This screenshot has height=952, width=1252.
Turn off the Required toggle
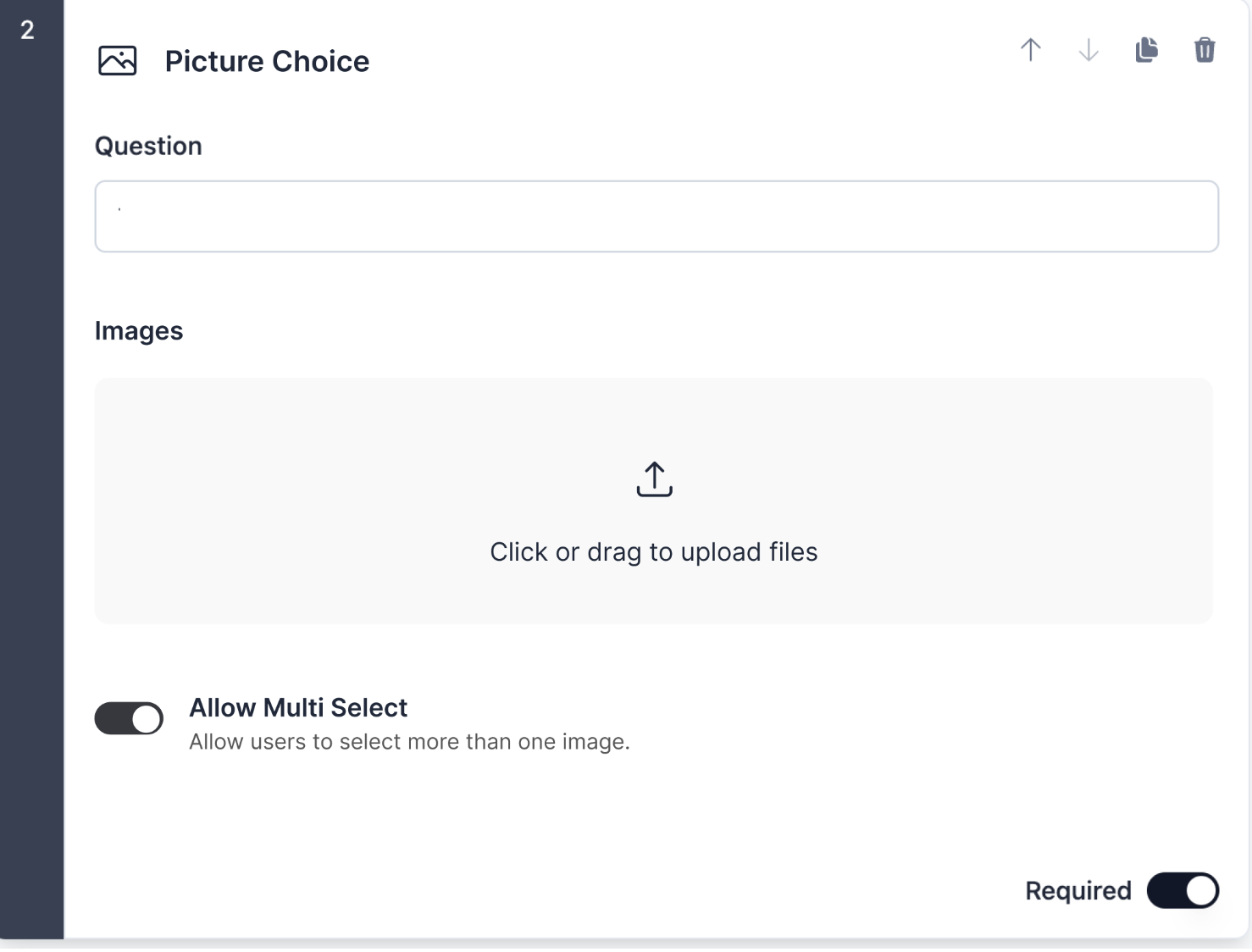tap(1183, 890)
